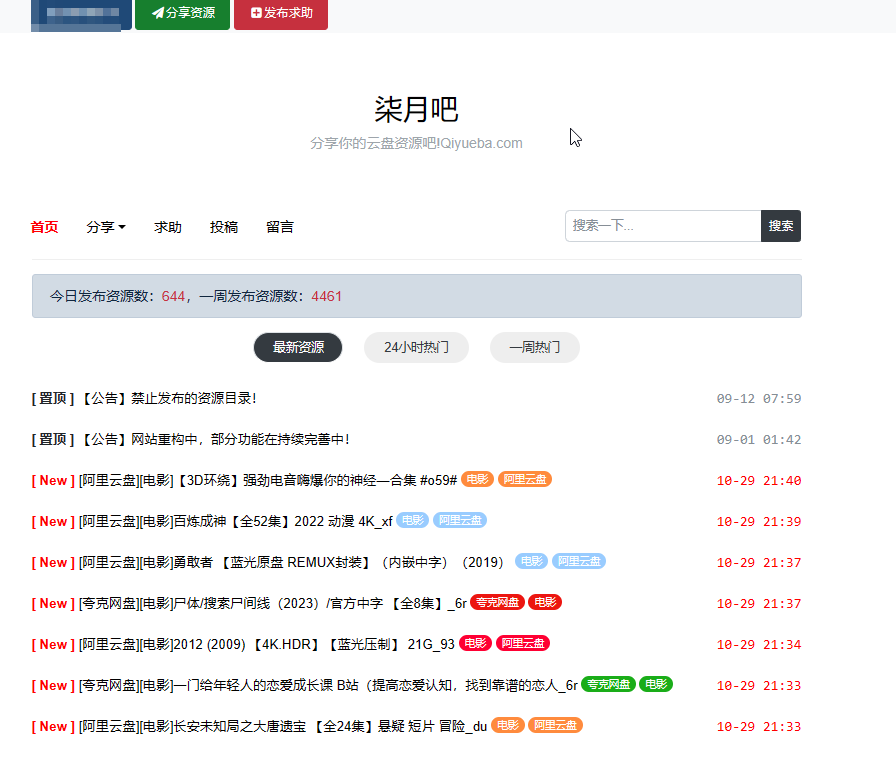The width and height of the screenshot is (896, 757).
Task: Expand the 分享 dropdown menu
Action: (106, 227)
